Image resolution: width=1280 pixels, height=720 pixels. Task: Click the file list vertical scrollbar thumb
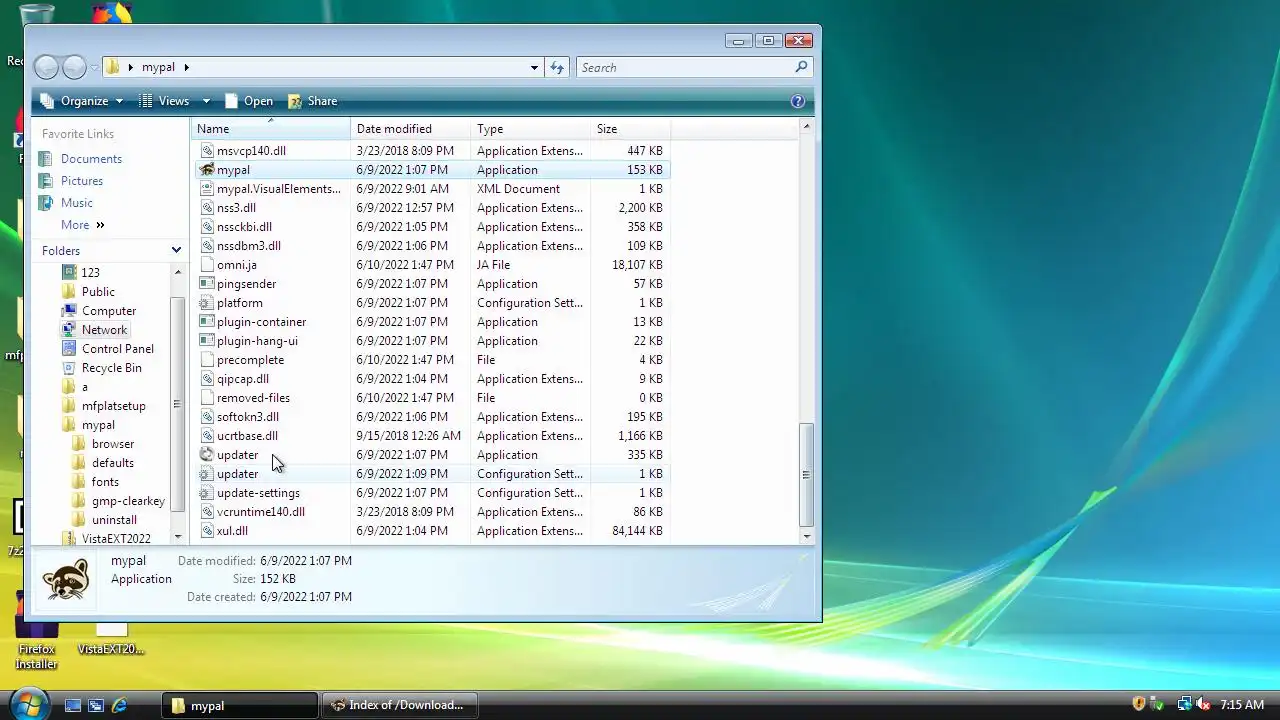(x=806, y=475)
